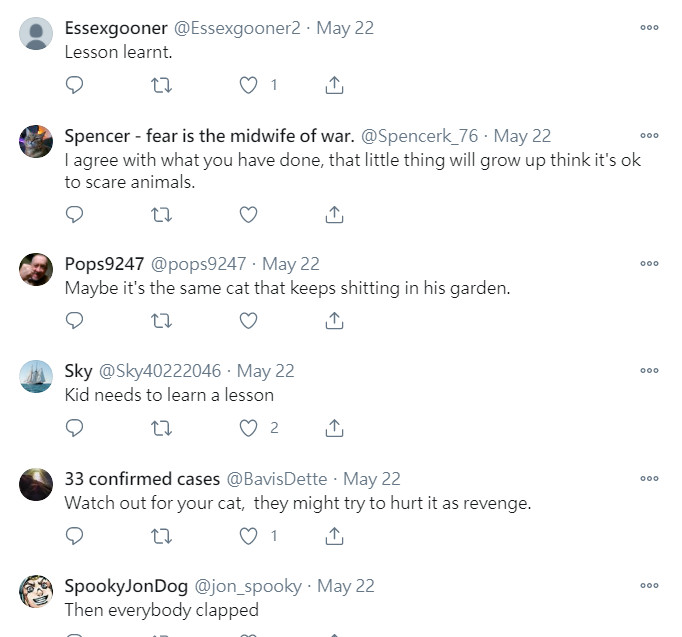
Task: Reply to Essexgooner's "Lesson learnt" tweet
Action: tap(74, 86)
